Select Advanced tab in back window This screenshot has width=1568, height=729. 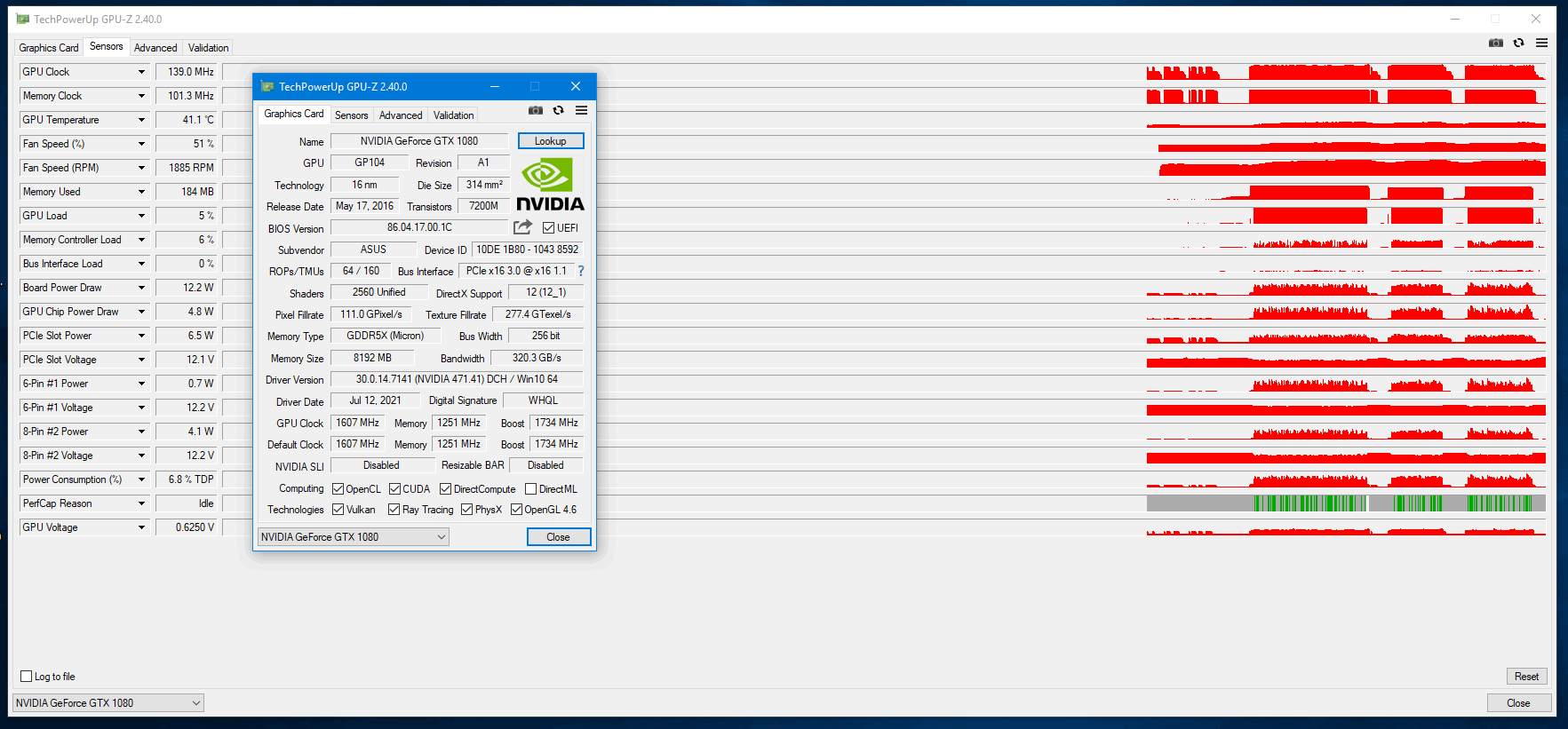coord(155,48)
